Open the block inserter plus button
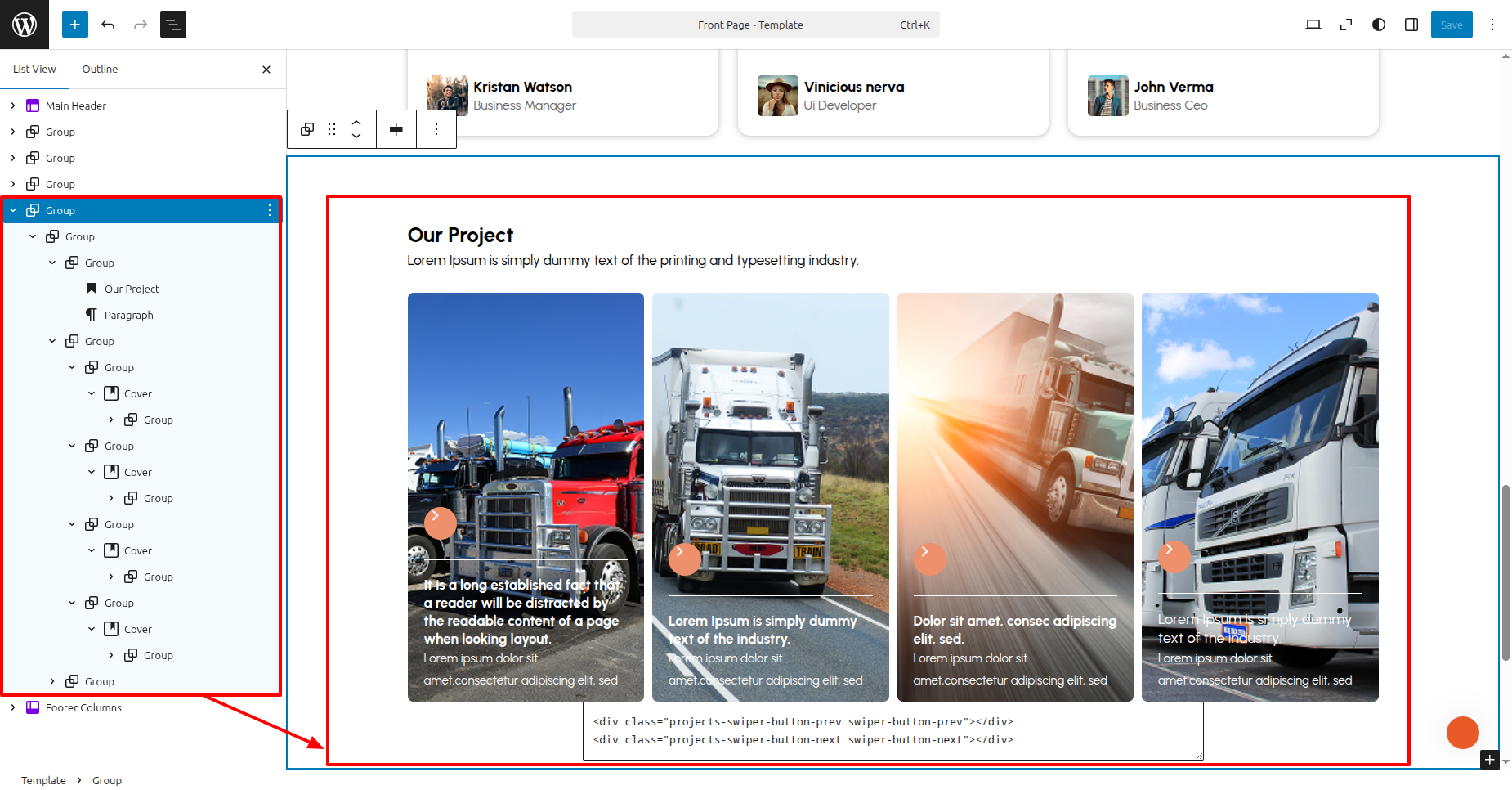1512x790 pixels. coord(74,25)
